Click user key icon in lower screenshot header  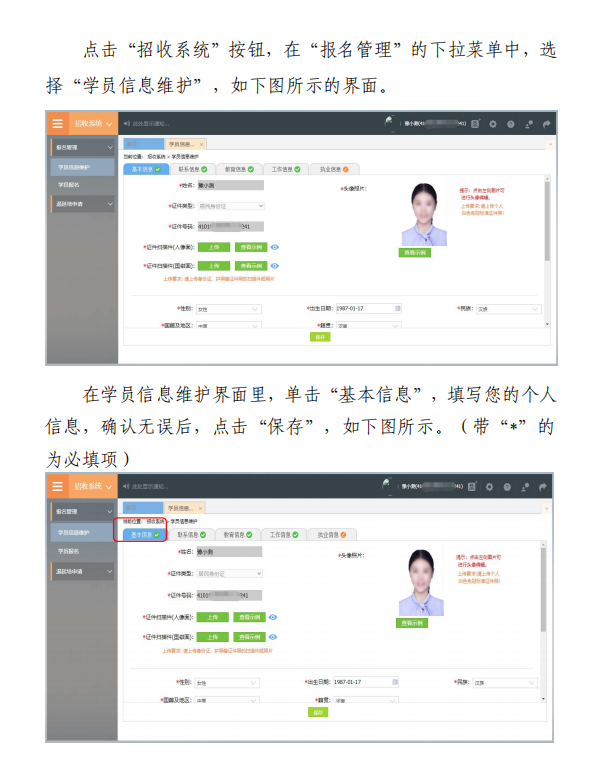[525, 486]
